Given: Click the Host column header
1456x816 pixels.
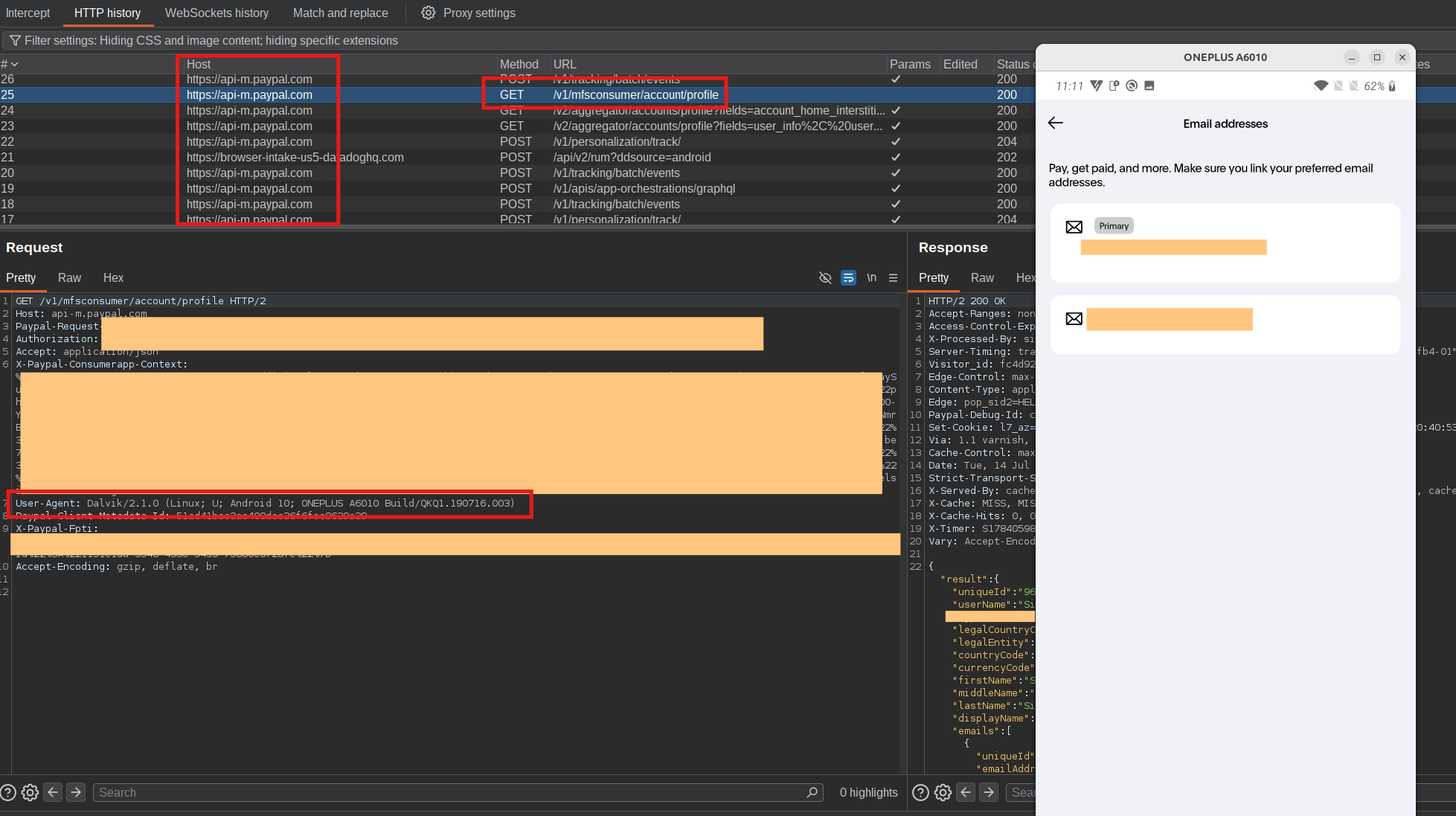Looking at the screenshot, I should tap(199, 64).
